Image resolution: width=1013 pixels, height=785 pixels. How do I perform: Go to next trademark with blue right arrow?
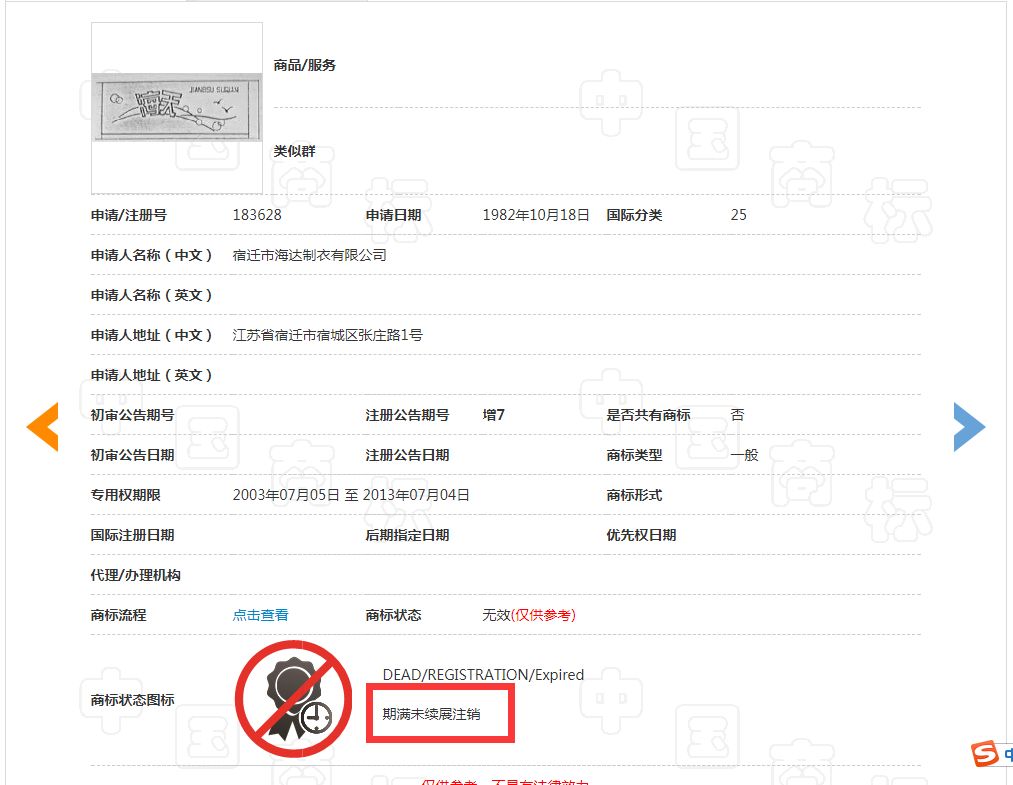969,426
